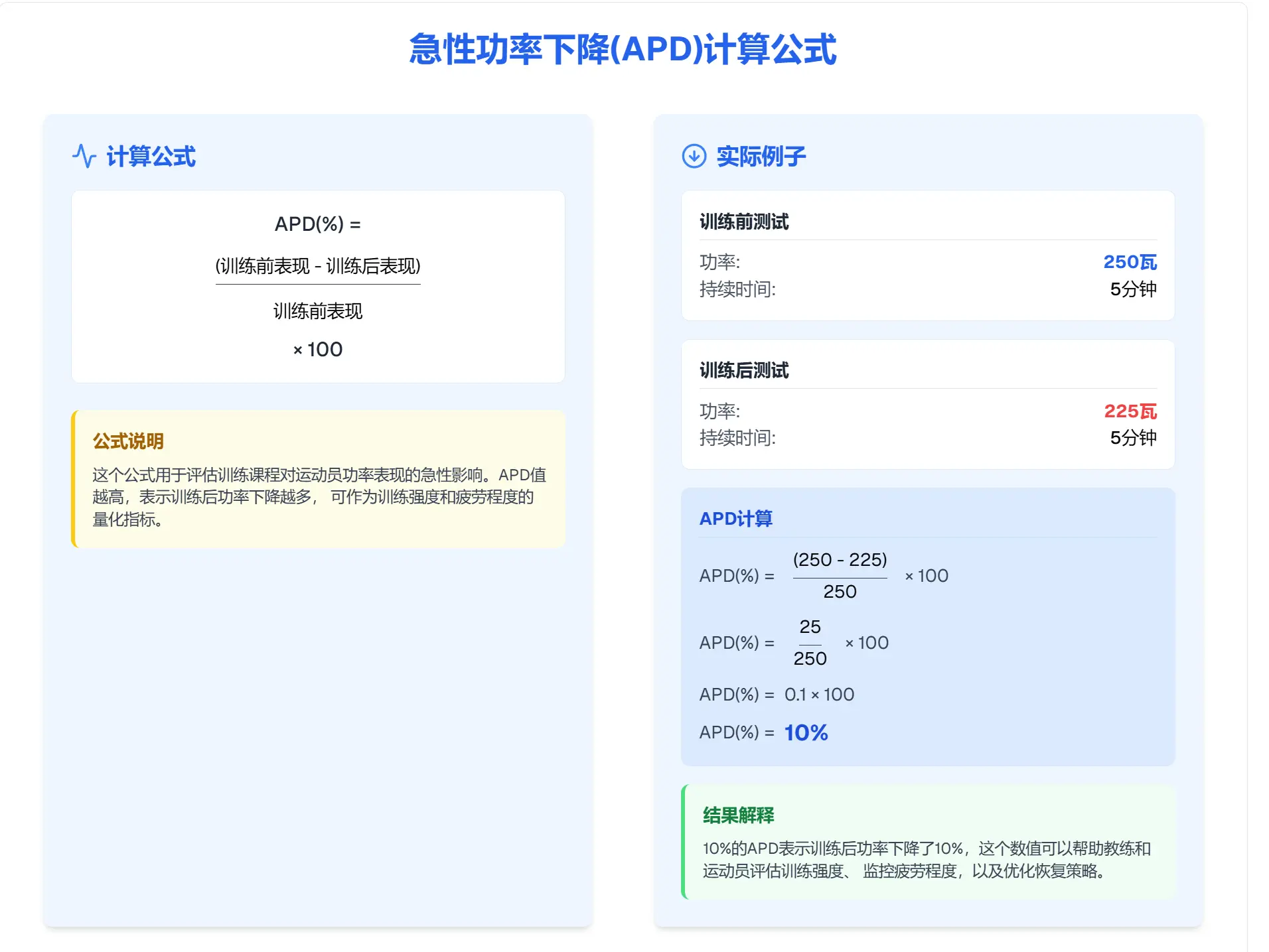Click the explanation paragraph starting 这个公式用于评估
This screenshot has width=1269, height=952.
coord(319,497)
